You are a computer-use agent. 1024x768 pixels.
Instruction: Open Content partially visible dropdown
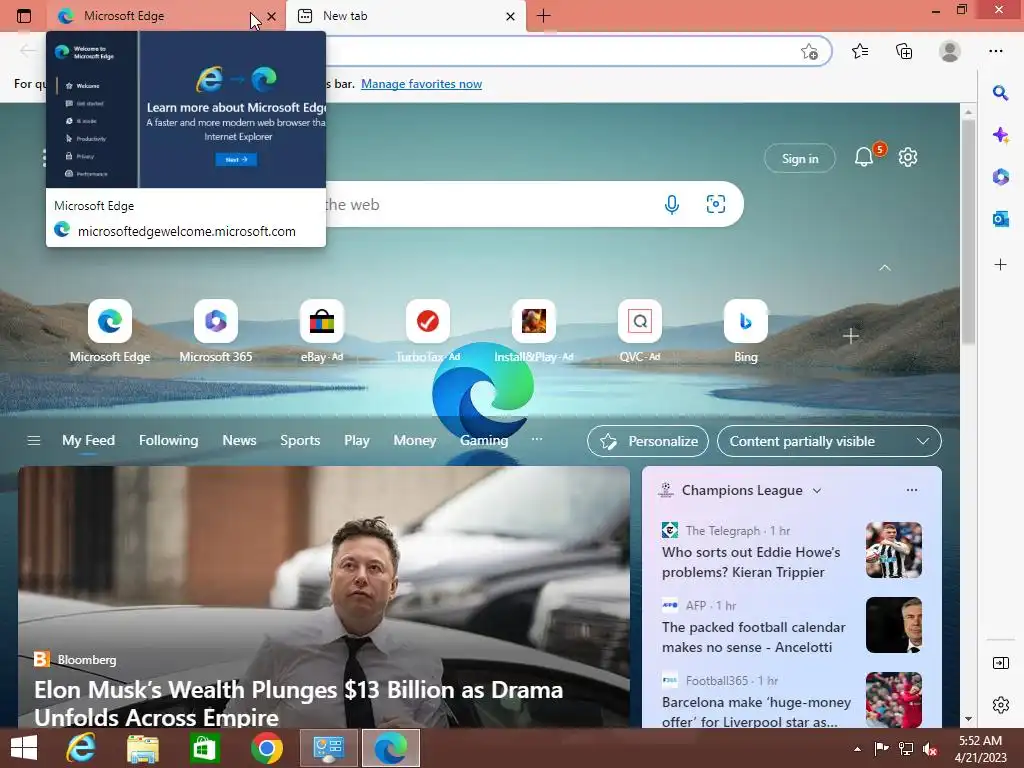click(829, 441)
